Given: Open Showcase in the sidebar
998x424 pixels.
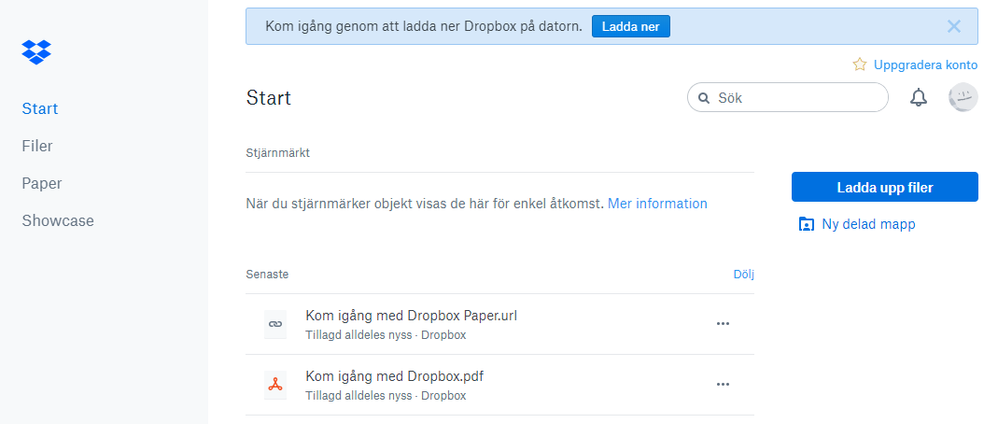Looking at the screenshot, I should pyautogui.click(x=58, y=220).
